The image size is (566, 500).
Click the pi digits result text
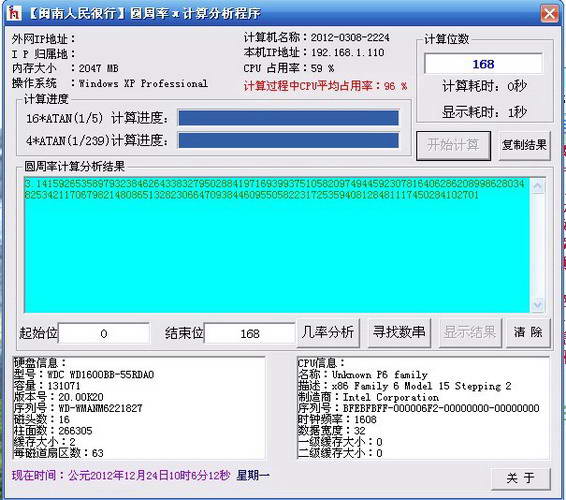[274, 190]
